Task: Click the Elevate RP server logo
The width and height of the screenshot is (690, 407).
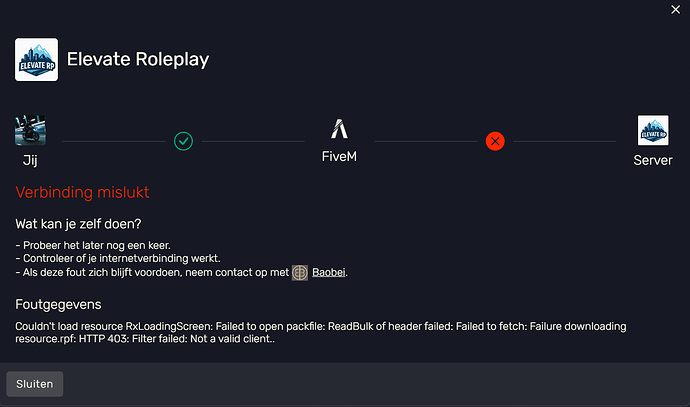Action: (36, 60)
